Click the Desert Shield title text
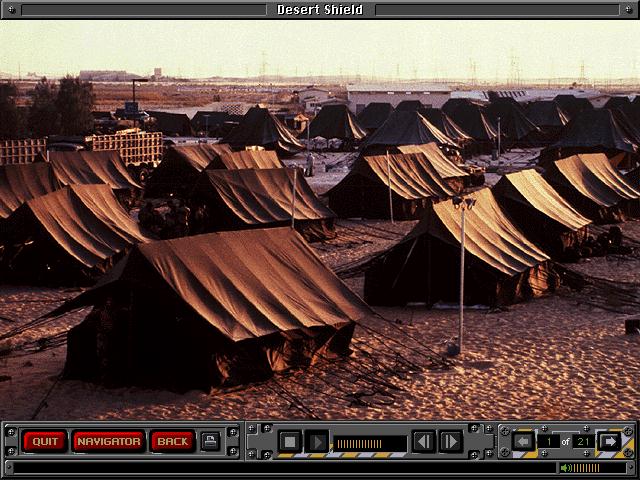Image resolution: width=640 pixels, height=480 pixels. pos(320,9)
